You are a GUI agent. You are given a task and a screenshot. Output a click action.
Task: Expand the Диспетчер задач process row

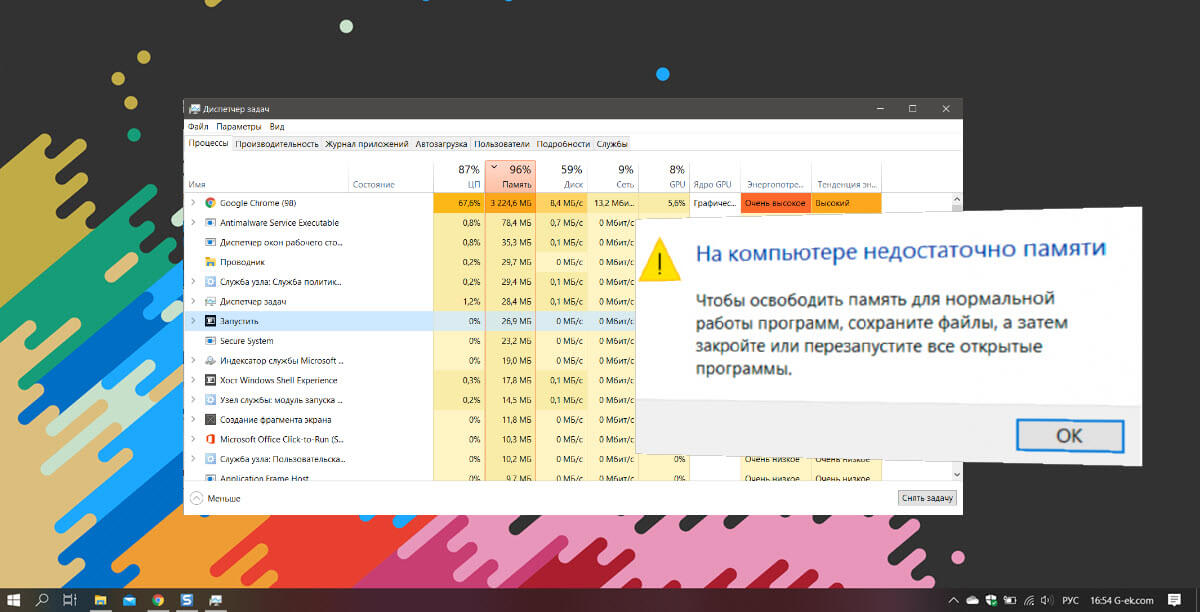tap(193, 301)
